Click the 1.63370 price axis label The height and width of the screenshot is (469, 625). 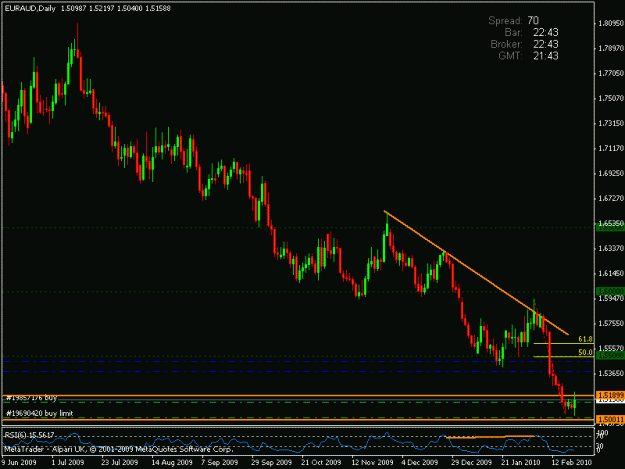[x=611, y=248]
